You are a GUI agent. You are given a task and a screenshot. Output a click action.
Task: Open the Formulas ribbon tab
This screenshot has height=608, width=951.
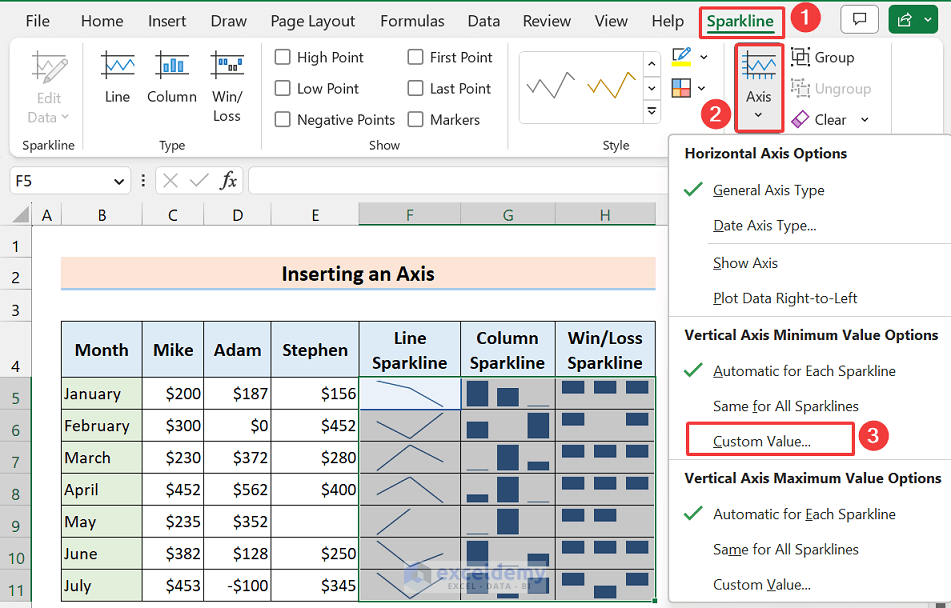412,21
